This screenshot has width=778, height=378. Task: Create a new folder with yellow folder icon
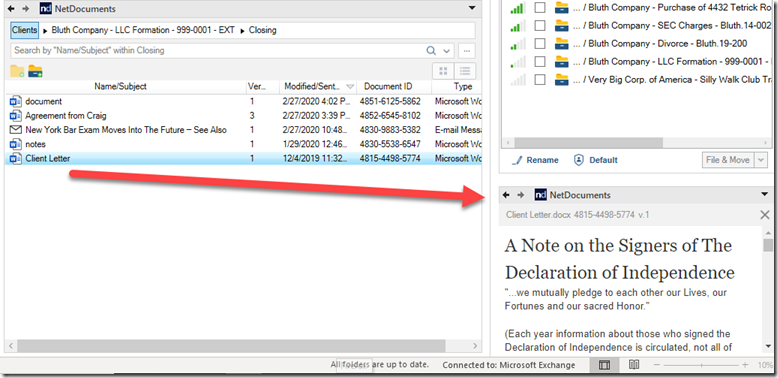17,71
